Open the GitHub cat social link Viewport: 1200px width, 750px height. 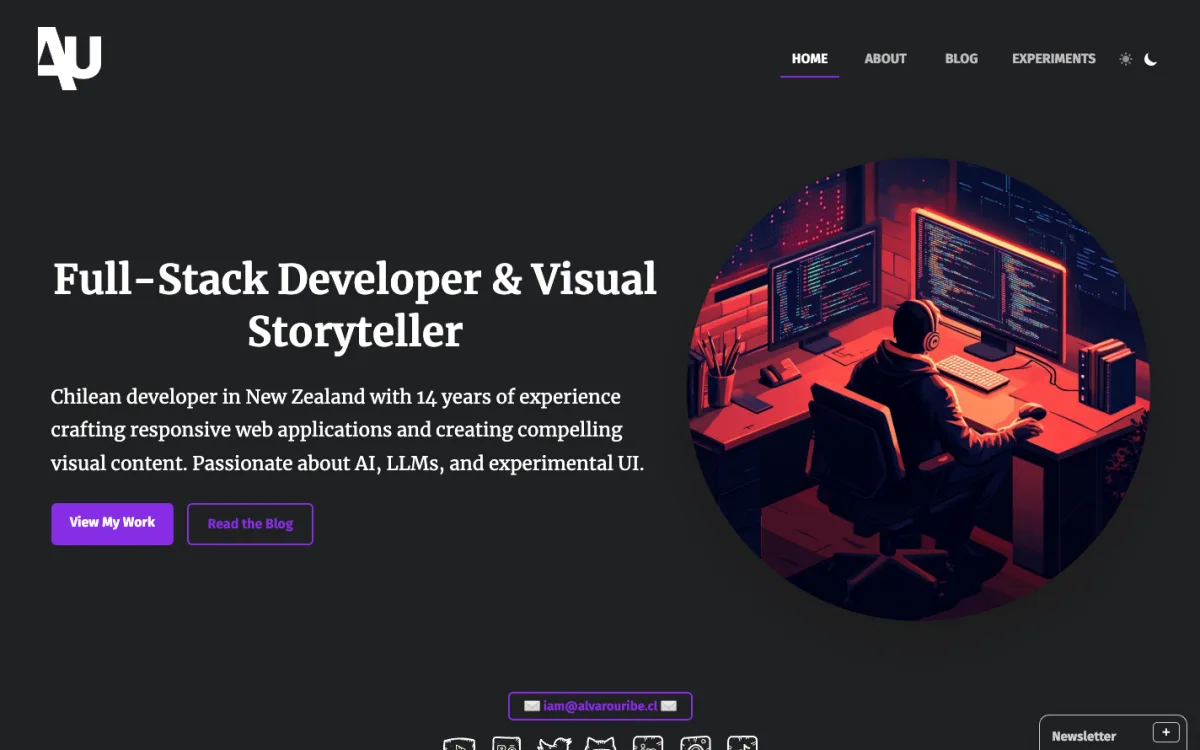[x=600, y=743]
